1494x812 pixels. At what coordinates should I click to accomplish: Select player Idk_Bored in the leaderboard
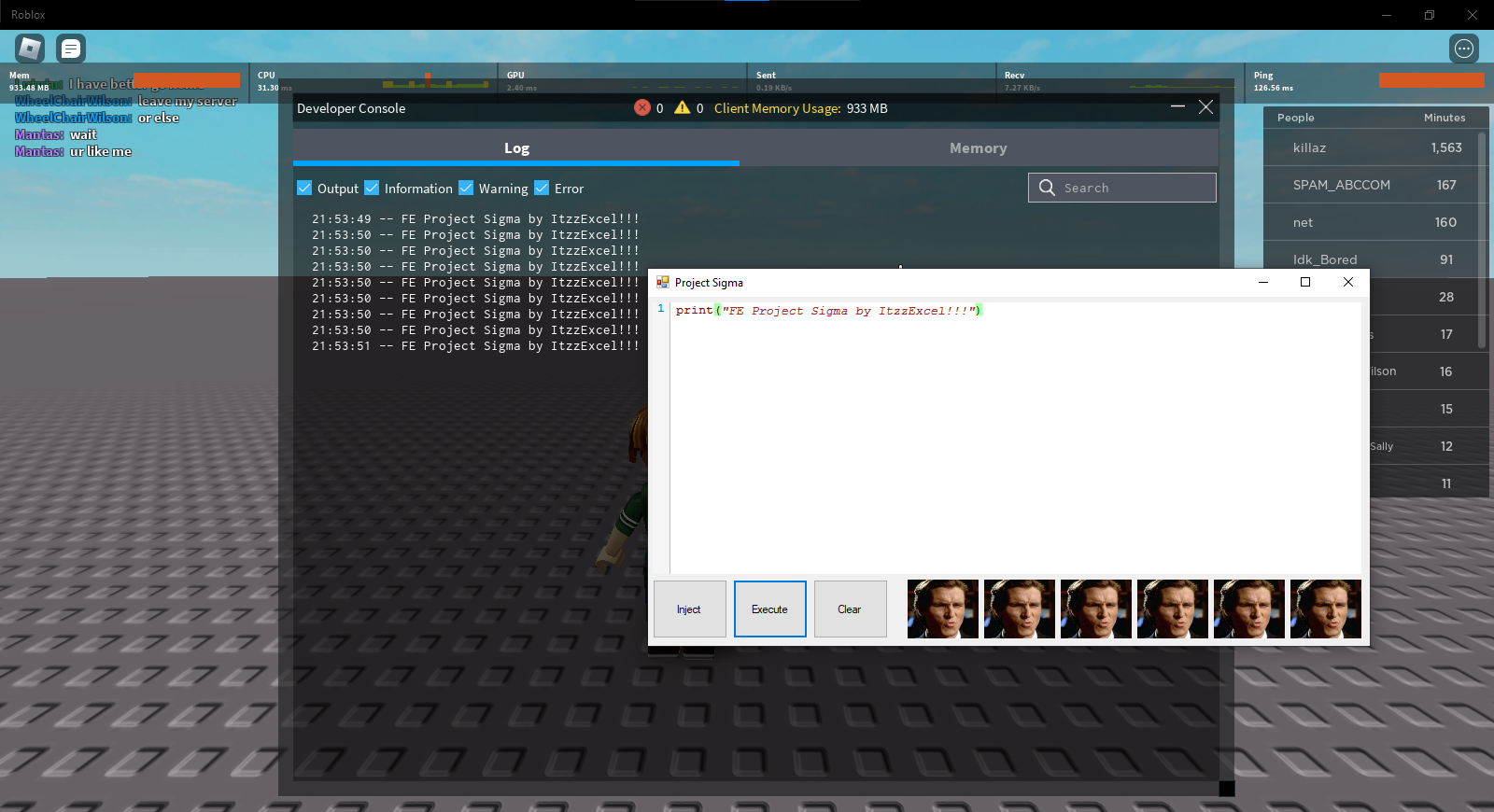point(1371,258)
